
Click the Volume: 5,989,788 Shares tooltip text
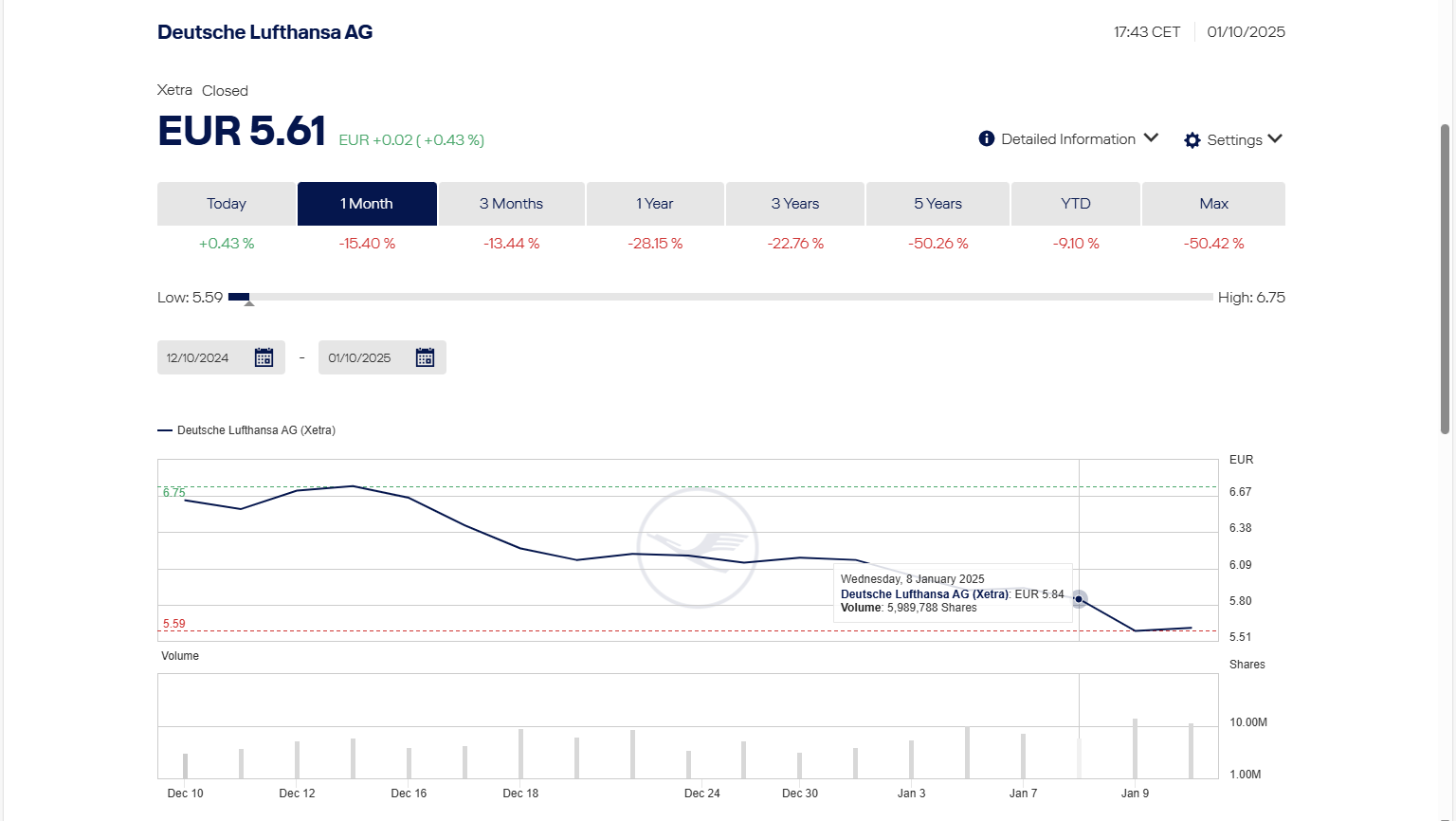(908, 608)
